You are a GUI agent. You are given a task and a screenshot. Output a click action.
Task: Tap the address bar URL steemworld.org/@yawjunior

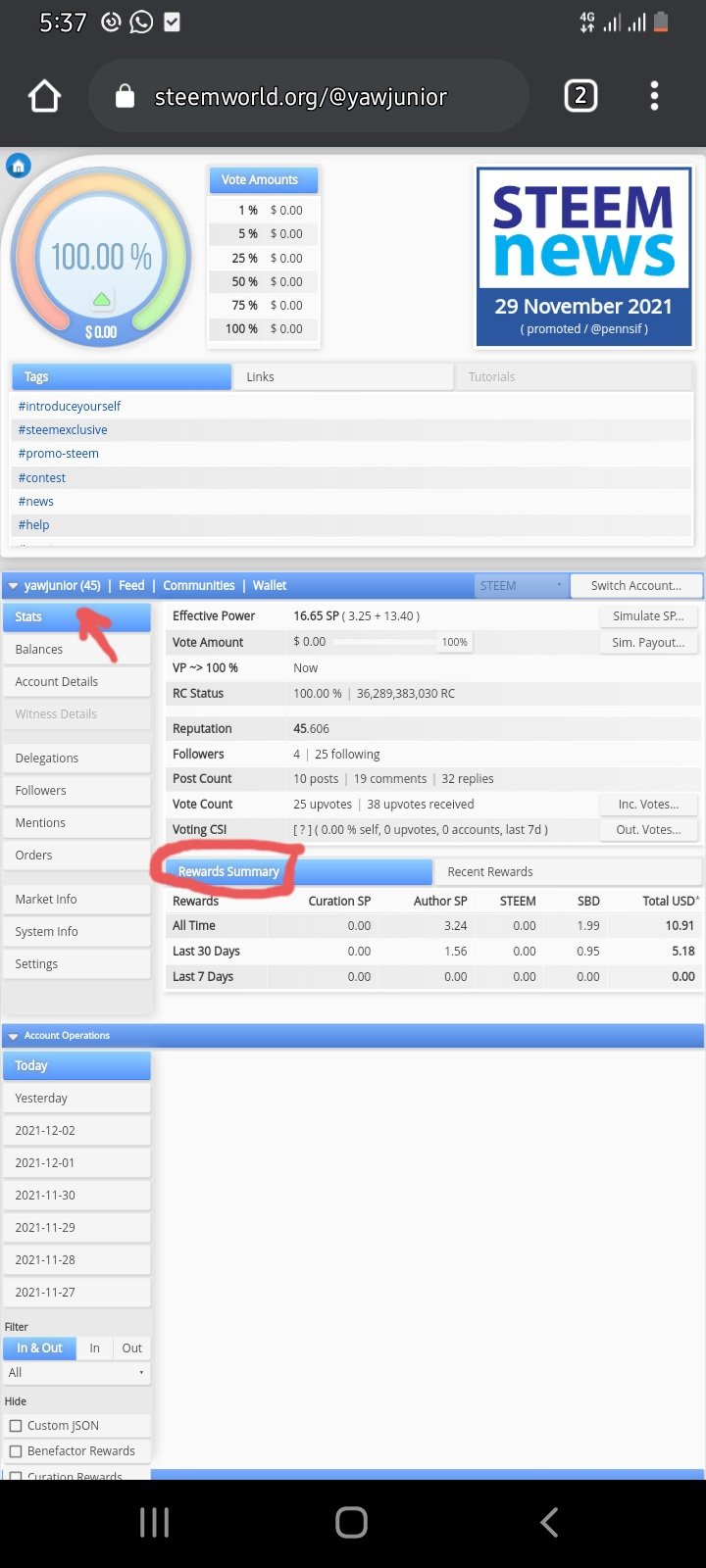point(300,96)
